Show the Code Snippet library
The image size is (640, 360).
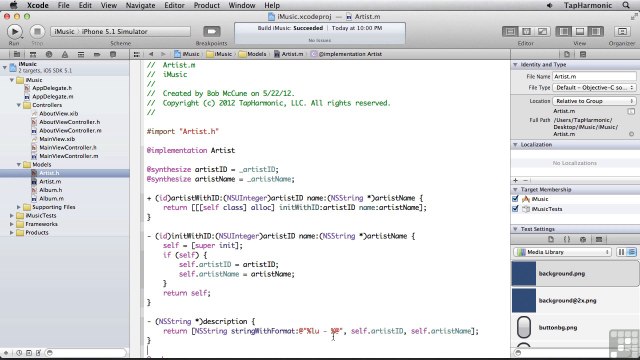point(567,240)
